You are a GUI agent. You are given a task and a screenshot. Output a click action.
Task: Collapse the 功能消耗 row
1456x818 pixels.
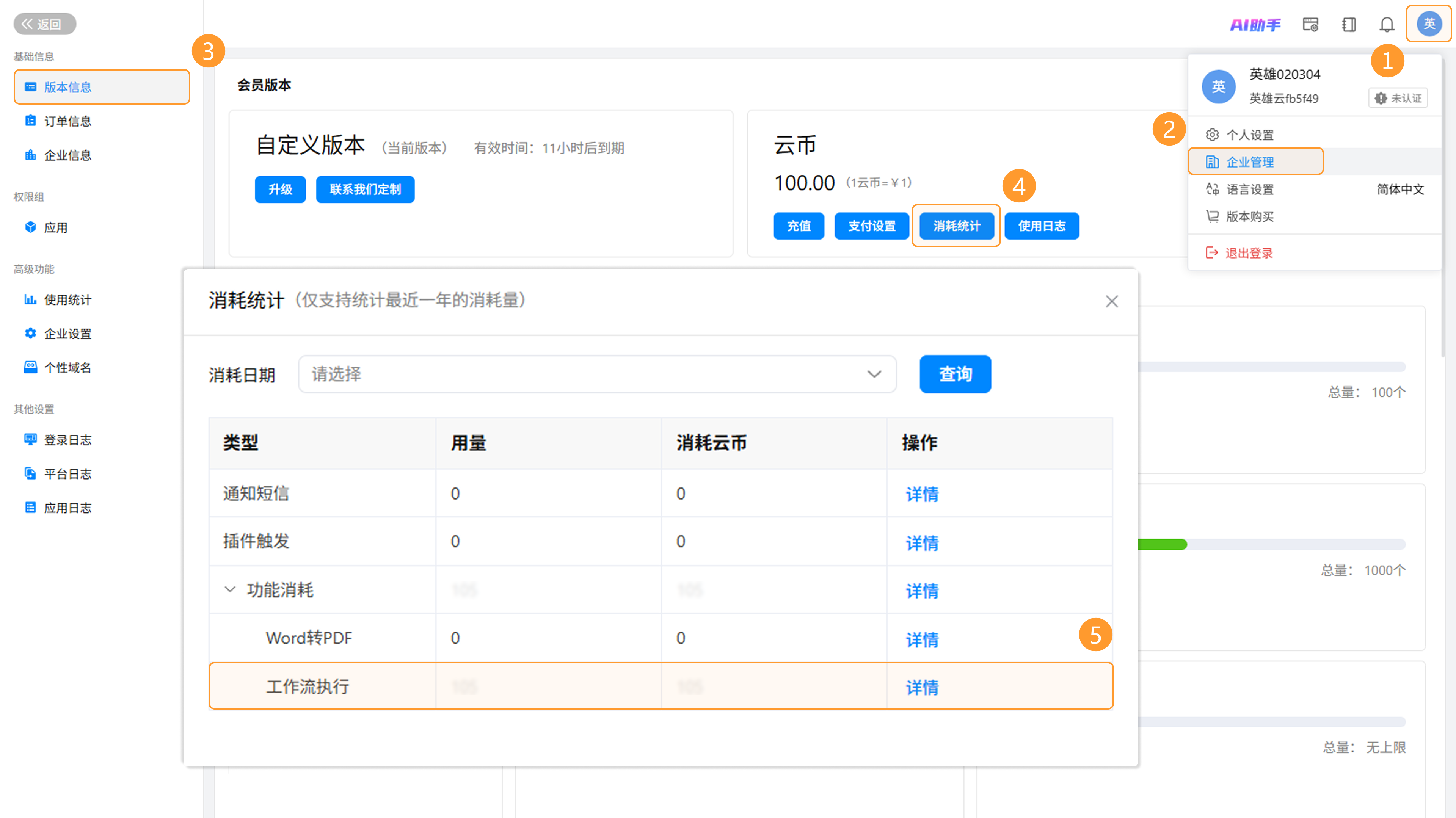click(229, 590)
